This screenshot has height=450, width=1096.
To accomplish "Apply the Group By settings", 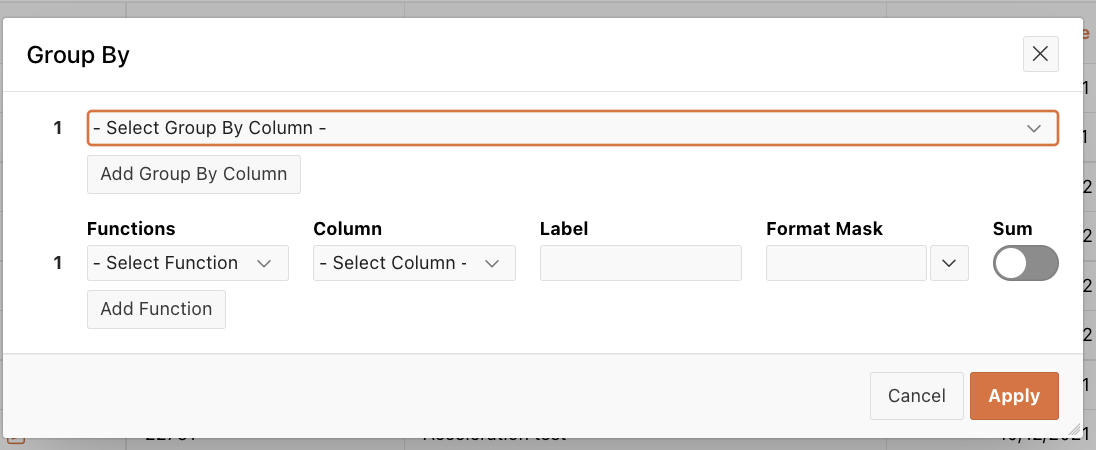I will click(x=1014, y=396).
